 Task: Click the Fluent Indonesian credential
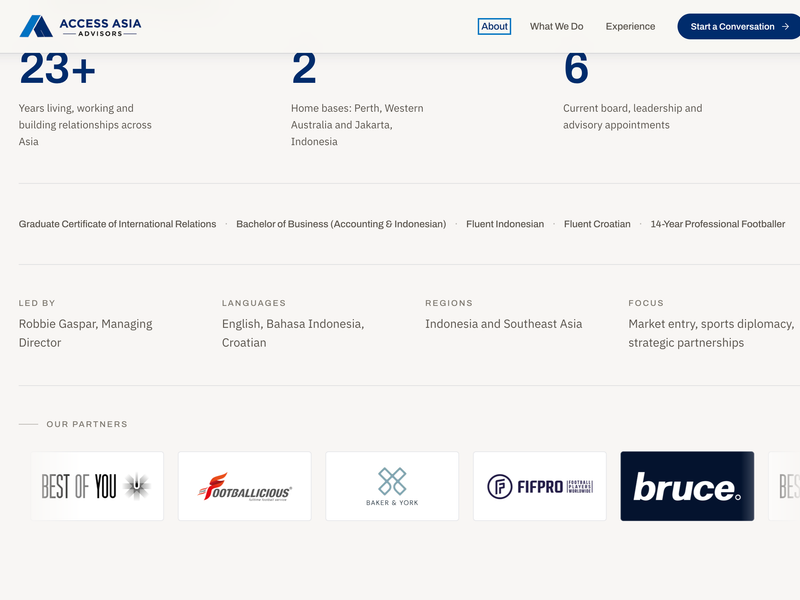coord(505,224)
